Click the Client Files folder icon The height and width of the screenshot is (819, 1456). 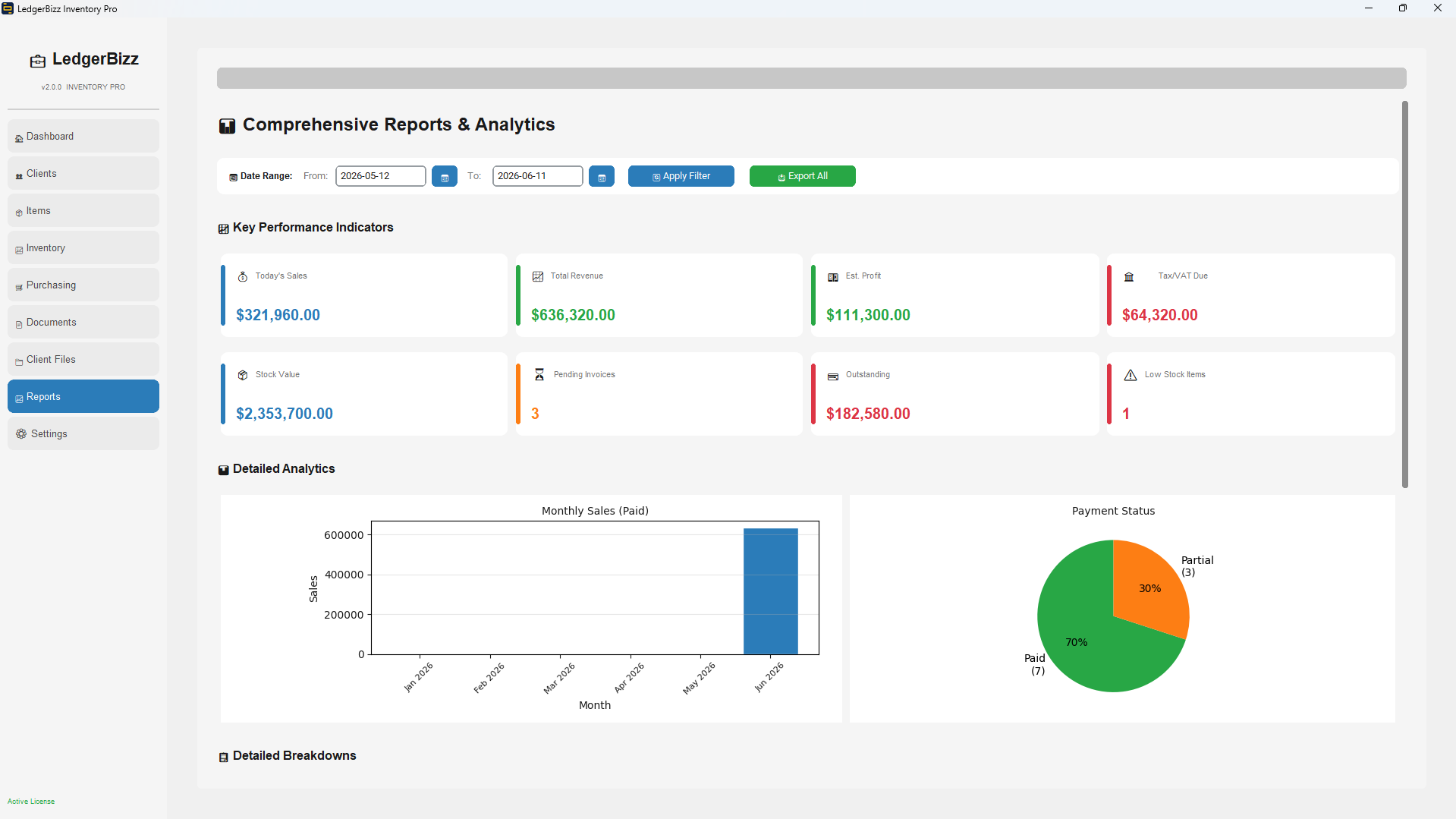point(19,362)
